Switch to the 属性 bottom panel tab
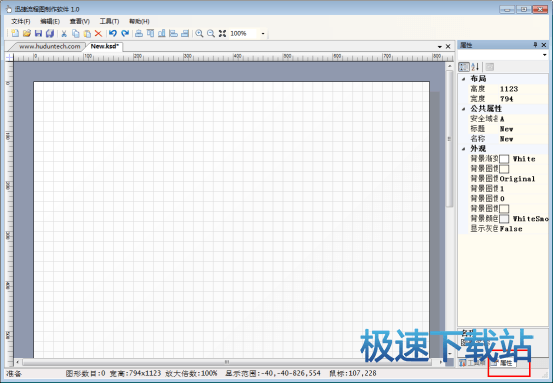 (503, 363)
